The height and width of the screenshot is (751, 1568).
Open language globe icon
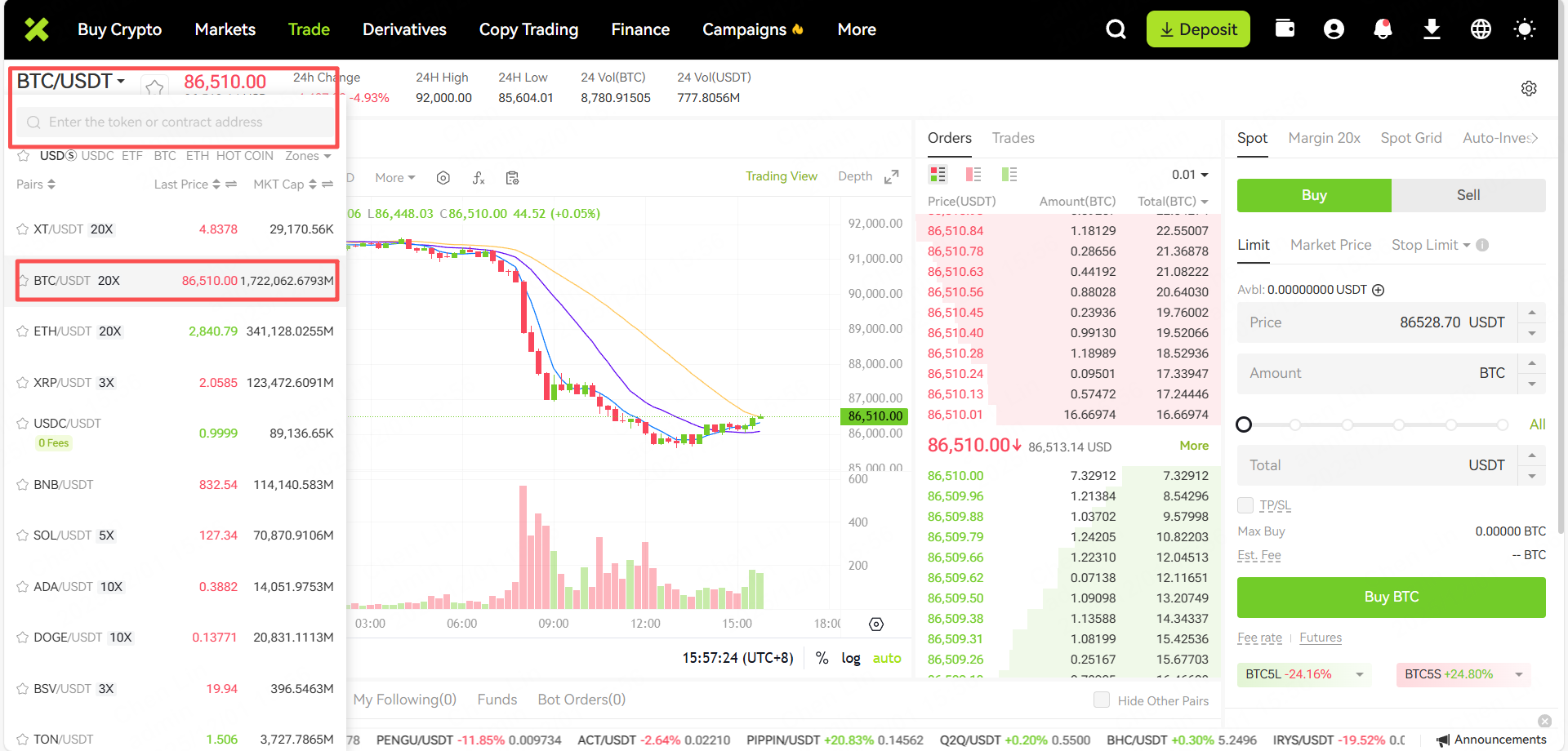(x=1481, y=29)
